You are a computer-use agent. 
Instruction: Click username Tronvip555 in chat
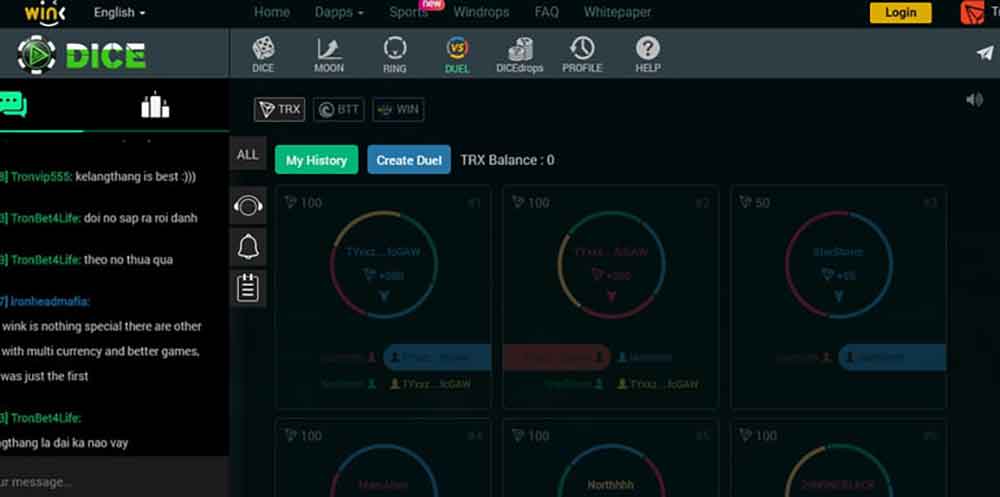tap(40, 177)
